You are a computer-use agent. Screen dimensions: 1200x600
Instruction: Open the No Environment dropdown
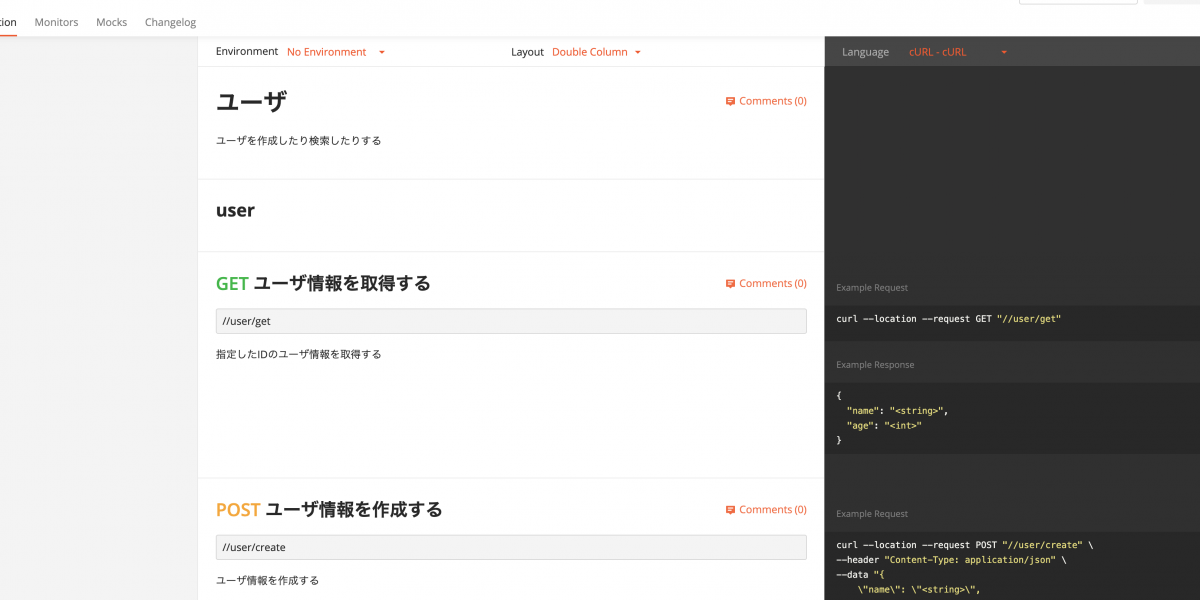(x=336, y=52)
